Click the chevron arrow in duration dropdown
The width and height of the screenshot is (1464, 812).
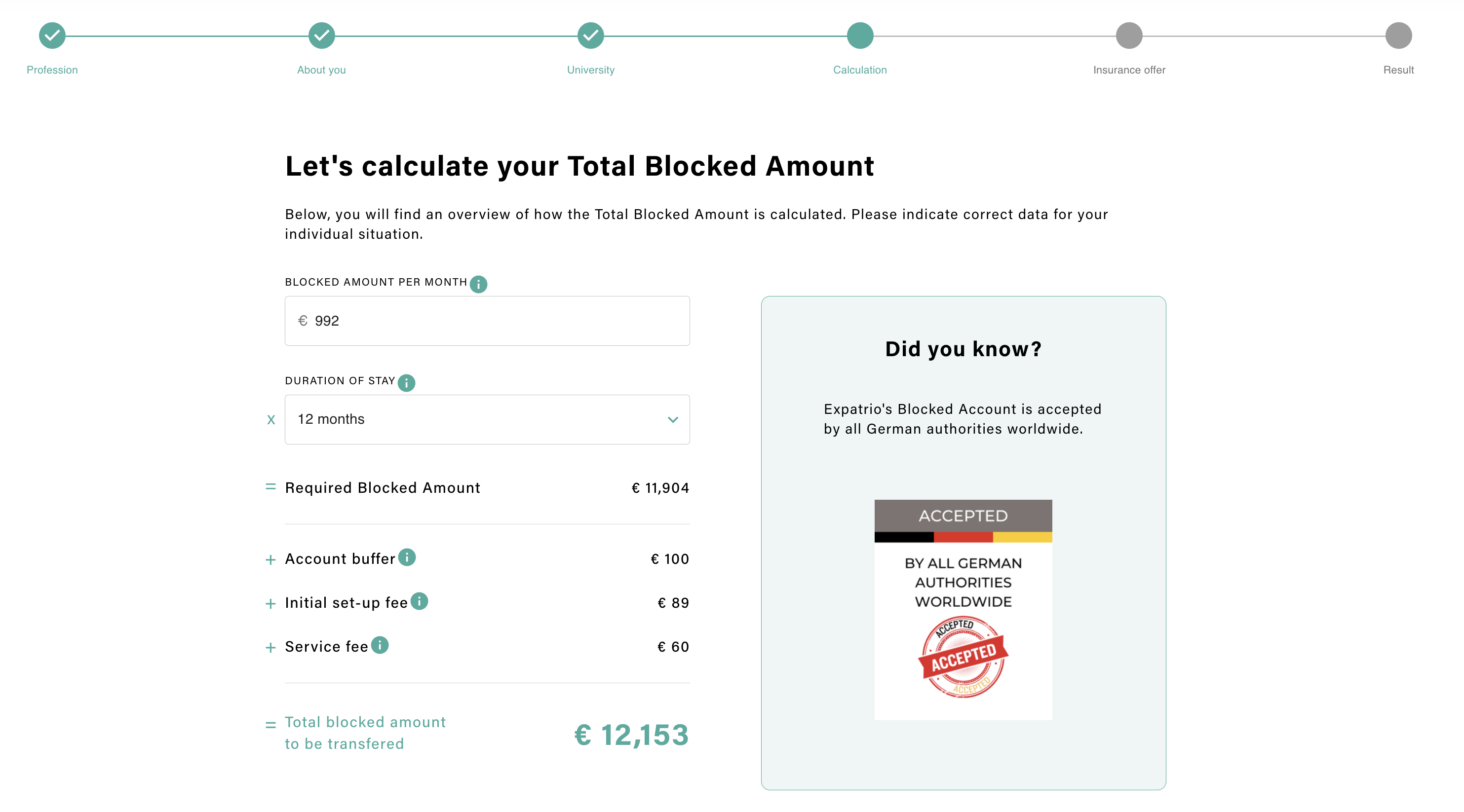point(673,420)
